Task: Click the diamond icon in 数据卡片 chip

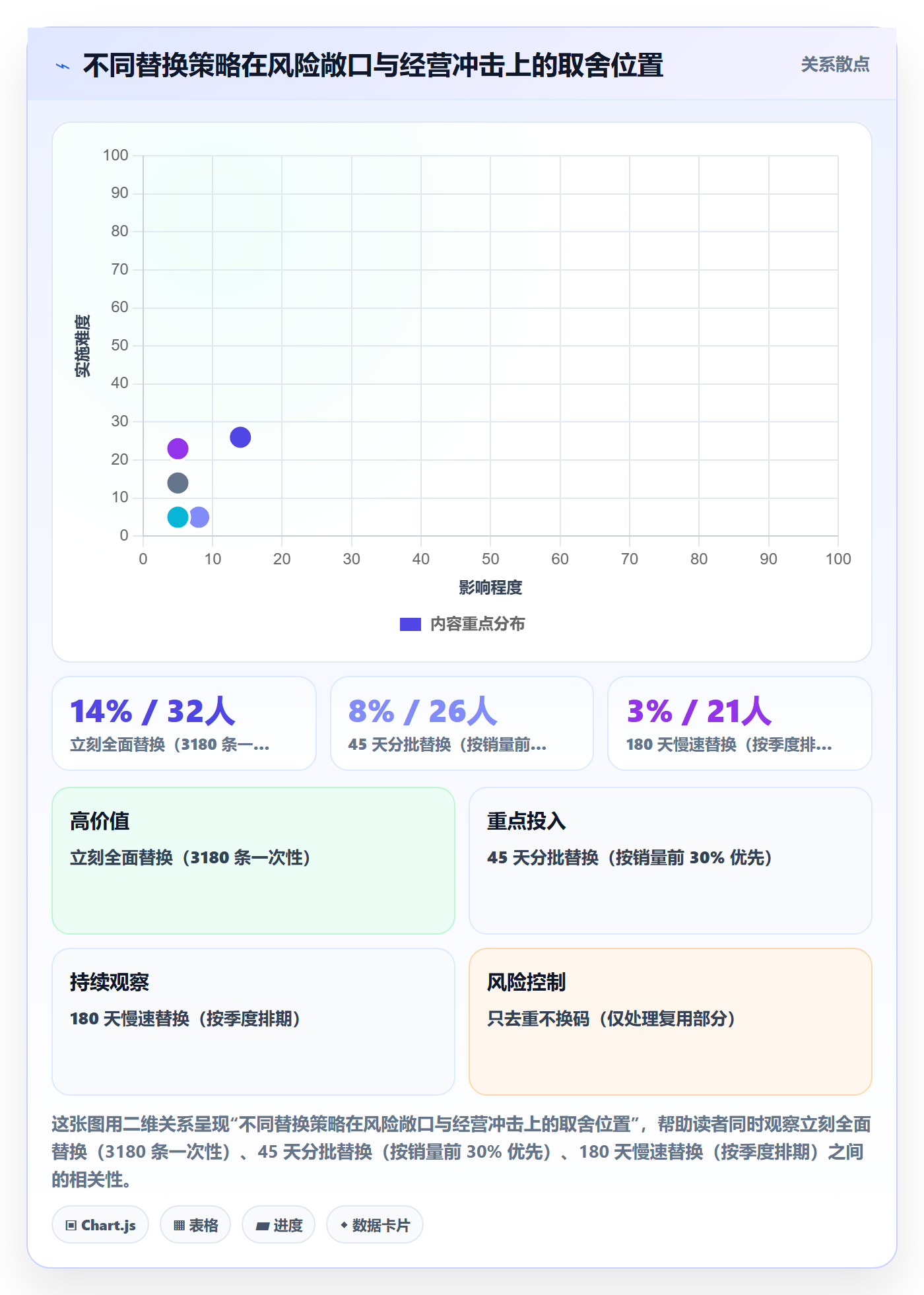Action: 344,1225
